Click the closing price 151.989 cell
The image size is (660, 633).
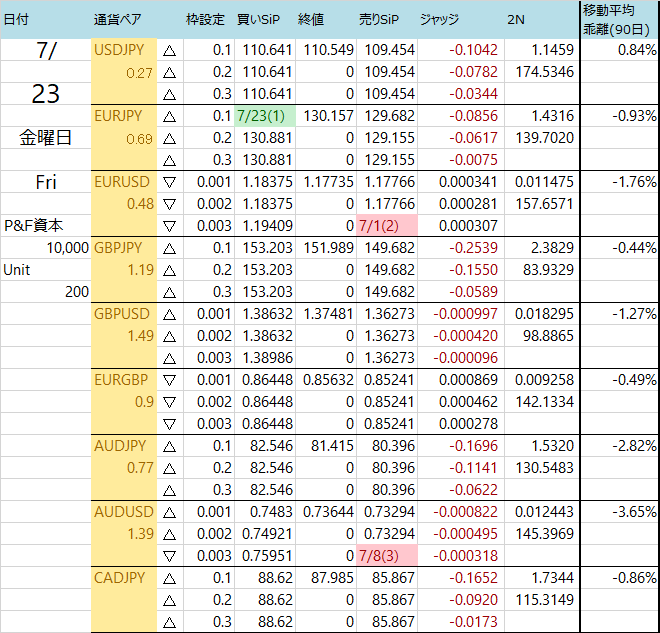tap(326, 247)
